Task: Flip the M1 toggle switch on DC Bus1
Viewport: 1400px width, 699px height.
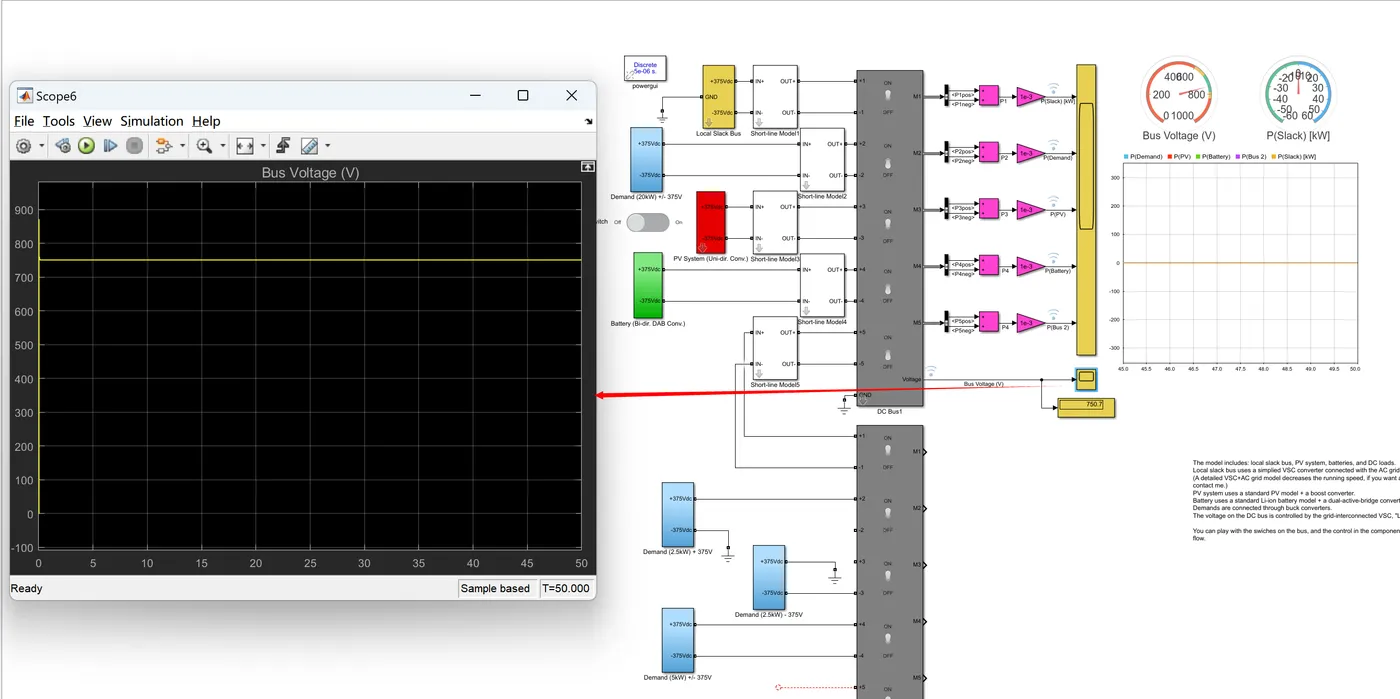Action: click(888, 96)
